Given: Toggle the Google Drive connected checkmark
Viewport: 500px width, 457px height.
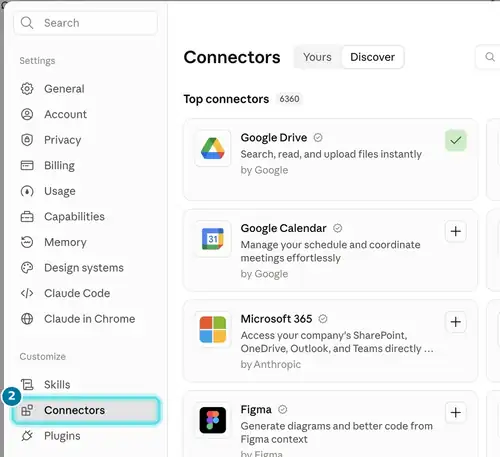Looking at the screenshot, I should click(456, 140).
